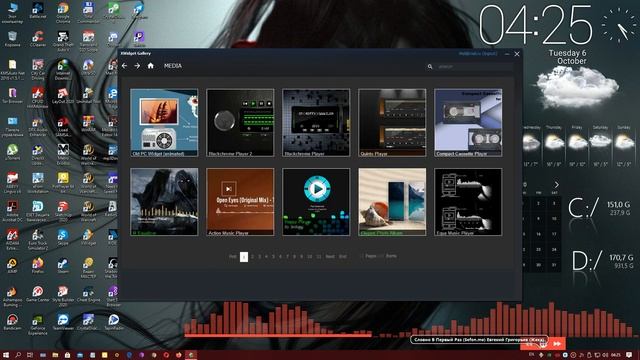Click the search magnifier icon
The width and height of the screenshot is (640, 360).
pos(430,67)
